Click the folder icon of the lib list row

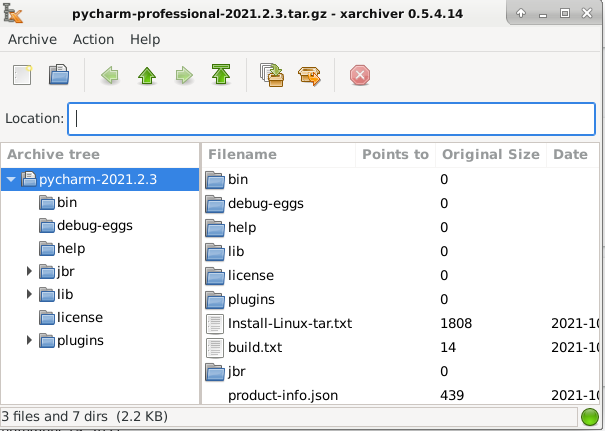point(215,252)
